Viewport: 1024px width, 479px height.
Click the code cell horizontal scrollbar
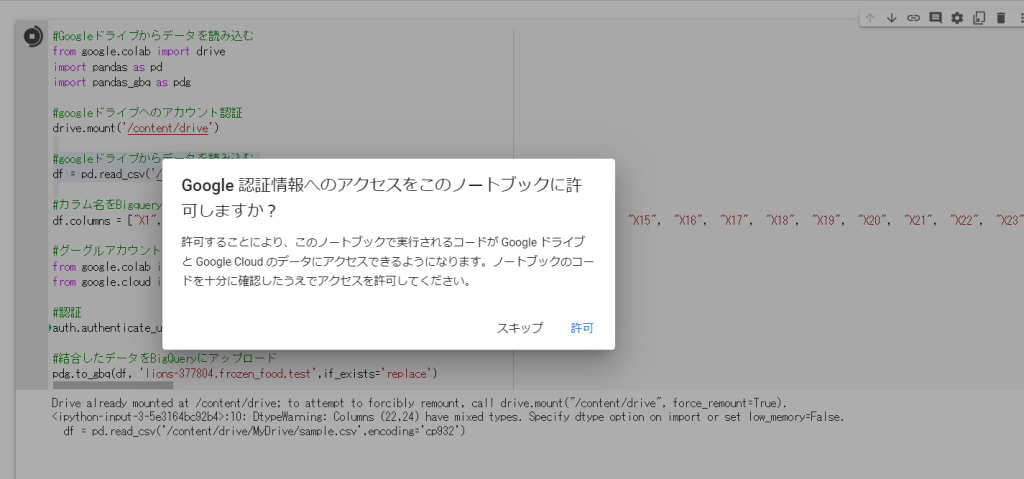click(112, 385)
